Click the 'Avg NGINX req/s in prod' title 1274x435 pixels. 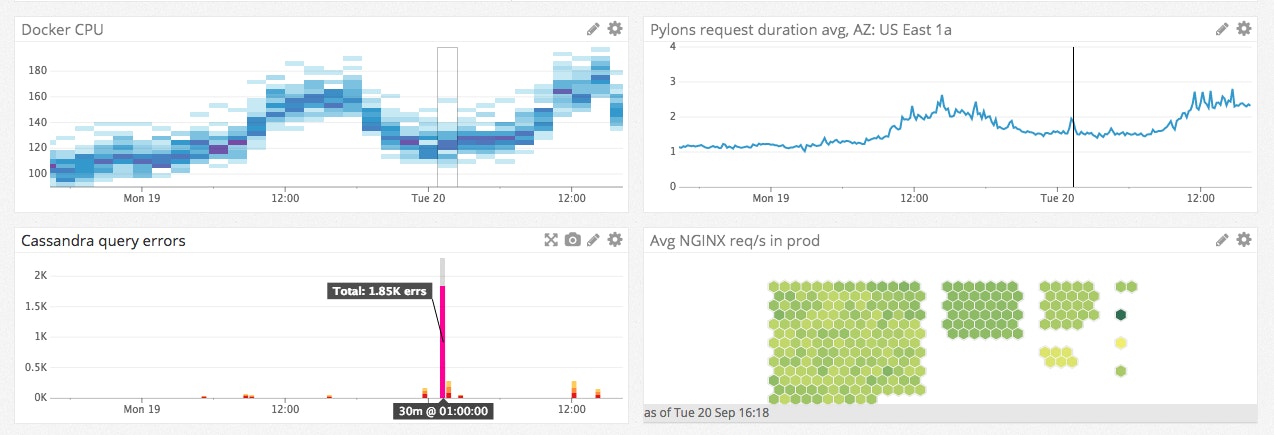point(735,241)
